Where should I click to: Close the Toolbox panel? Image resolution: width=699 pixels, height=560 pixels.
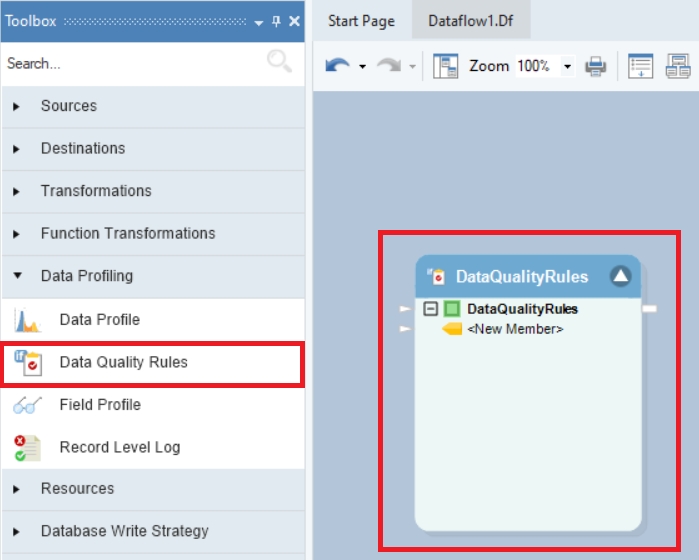[294, 21]
